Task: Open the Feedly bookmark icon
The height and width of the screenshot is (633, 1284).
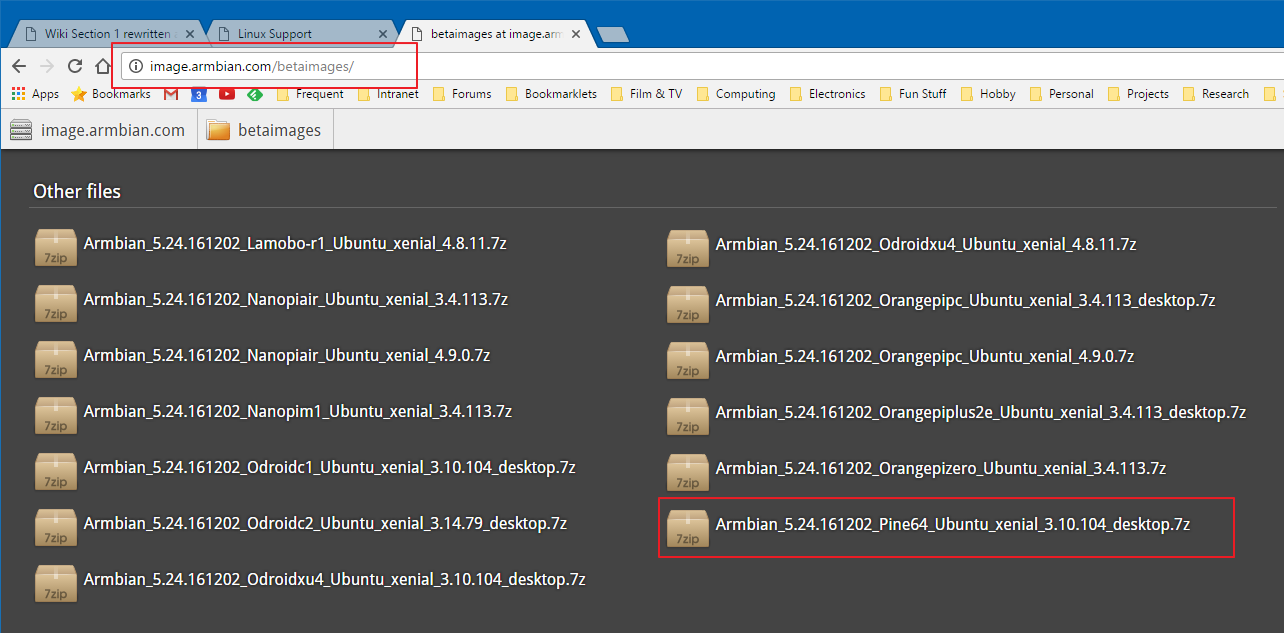Action: [x=255, y=94]
